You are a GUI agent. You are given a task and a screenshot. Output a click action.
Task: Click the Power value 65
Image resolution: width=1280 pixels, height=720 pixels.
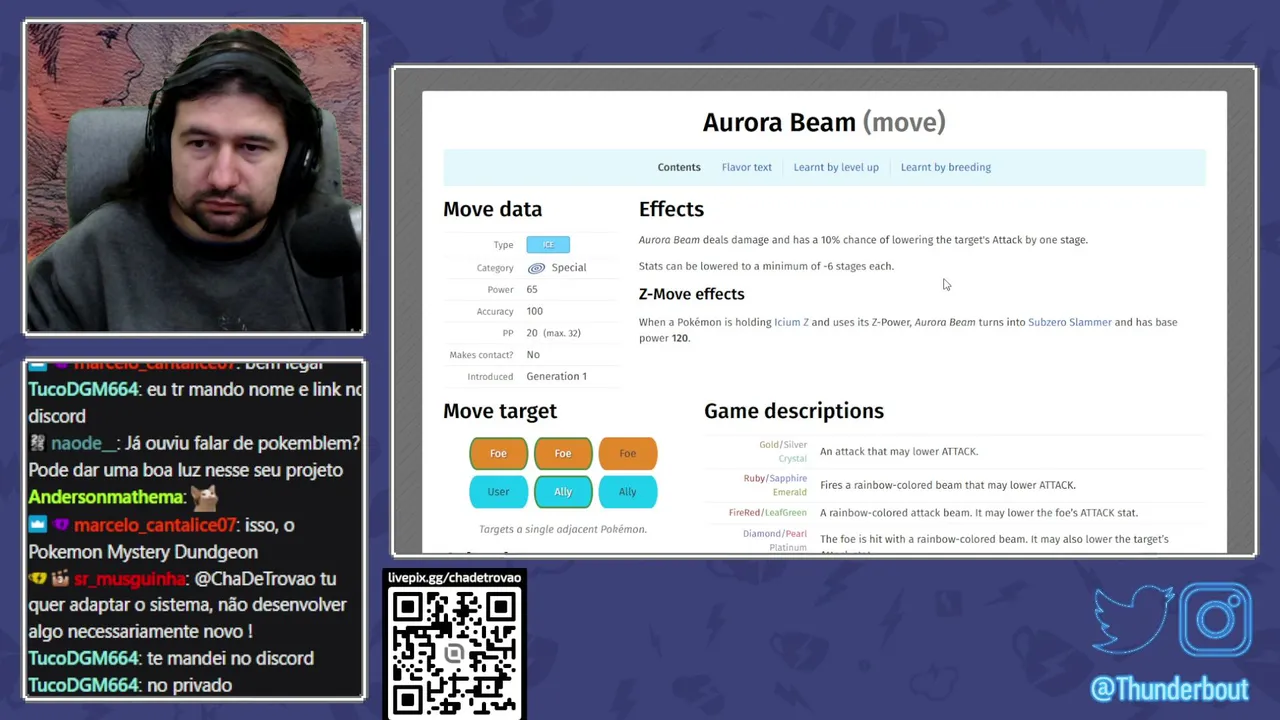532,289
